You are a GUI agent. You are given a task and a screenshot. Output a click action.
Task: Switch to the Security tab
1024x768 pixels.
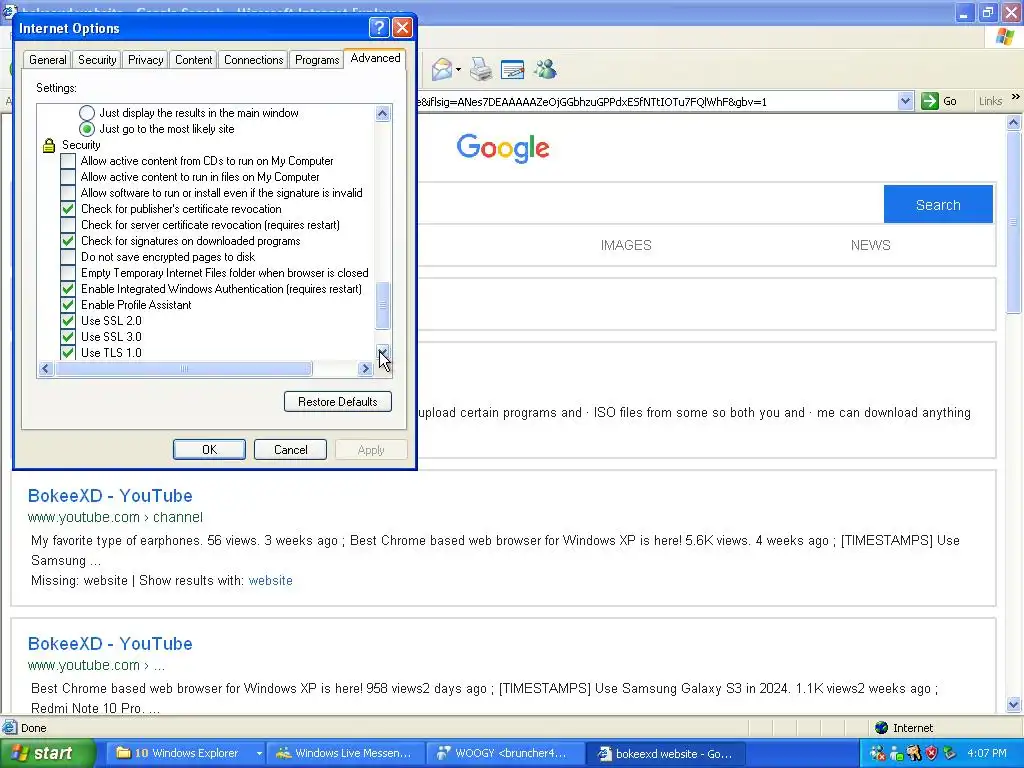pos(97,59)
